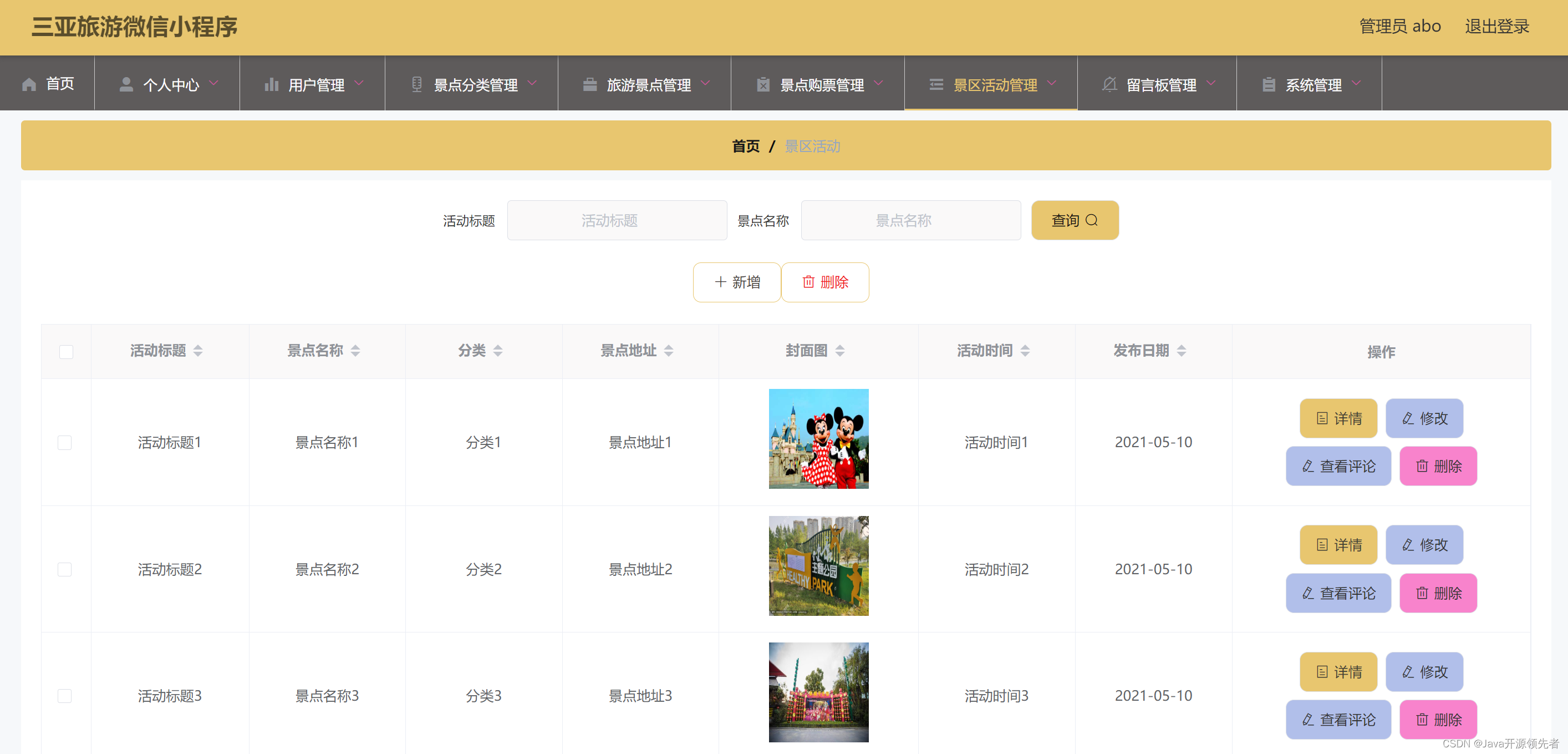Toggle the select-all checkbox in table header
The width and height of the screenshot is (1568, 754).
[67, 351]
